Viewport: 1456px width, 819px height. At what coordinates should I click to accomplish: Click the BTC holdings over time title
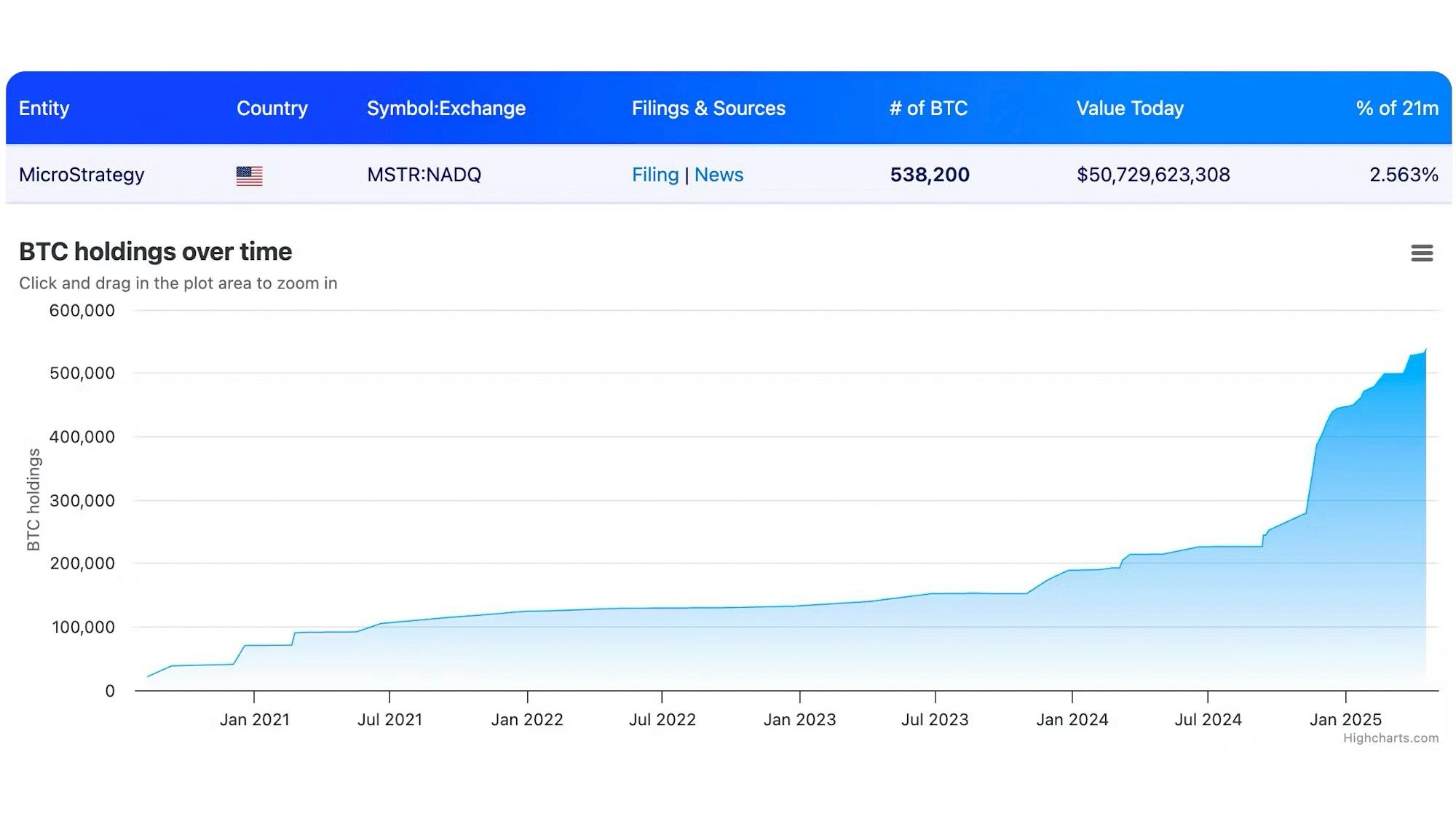pos(156,252)
